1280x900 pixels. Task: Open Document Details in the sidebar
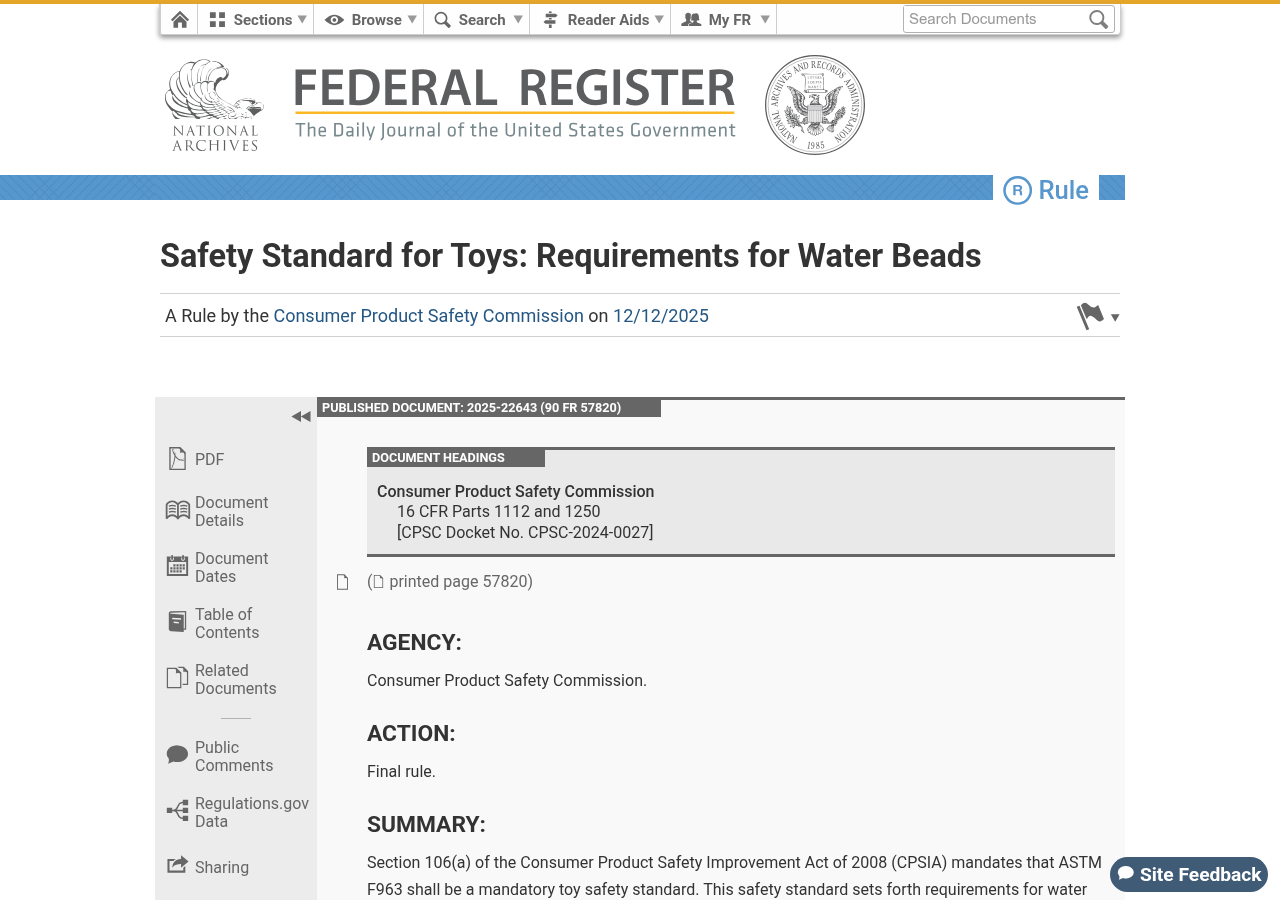[x=232, y=511]
